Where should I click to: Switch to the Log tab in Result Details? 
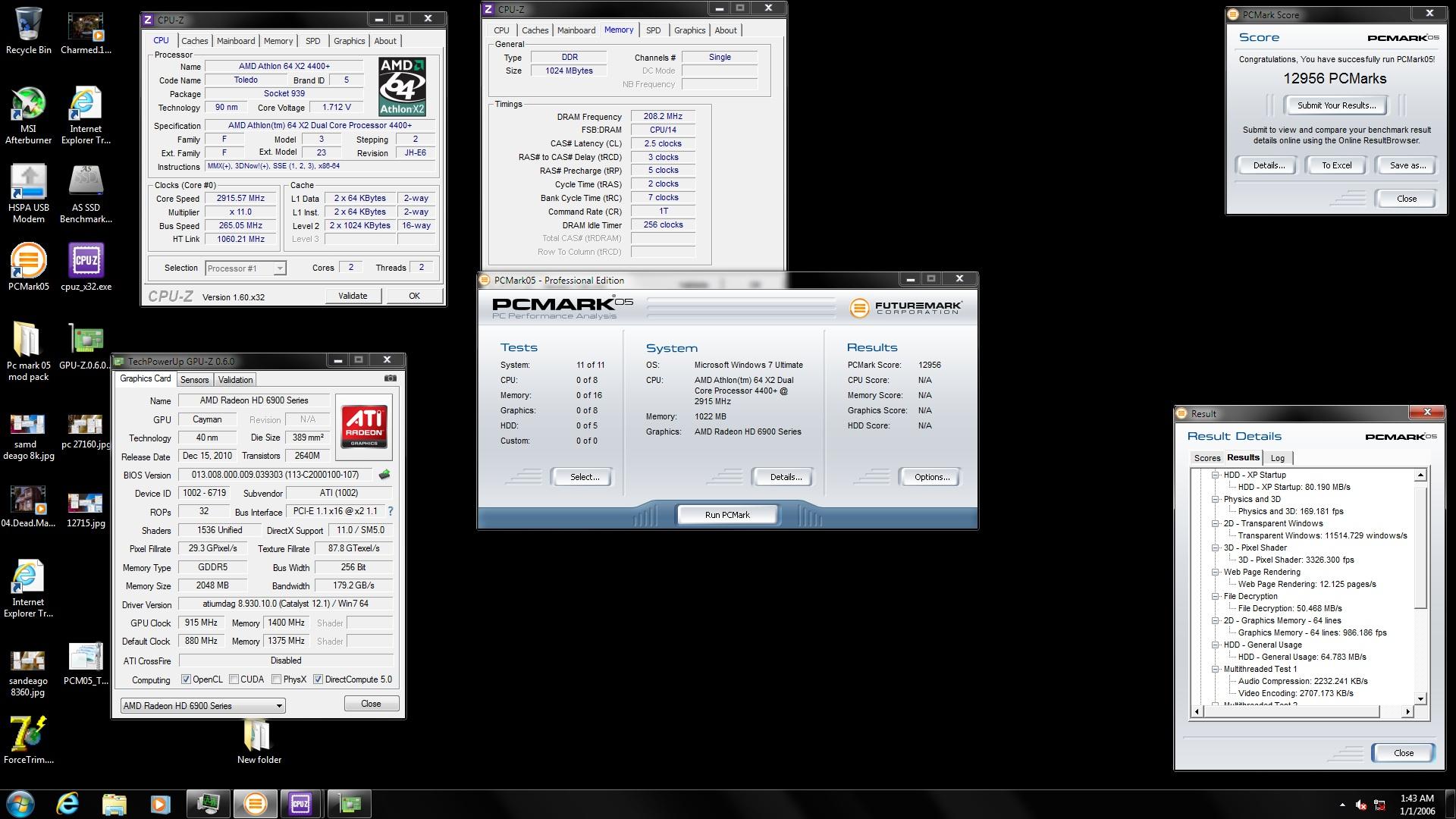[x=1278, y=458]
